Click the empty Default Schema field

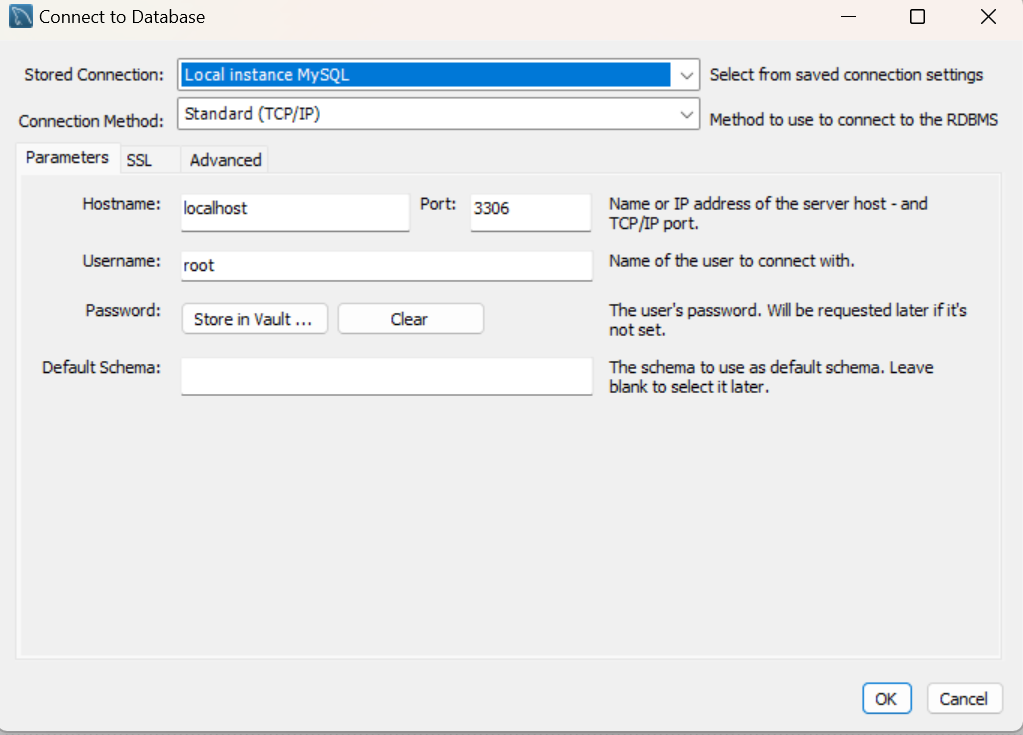click(x=386, y=376)
